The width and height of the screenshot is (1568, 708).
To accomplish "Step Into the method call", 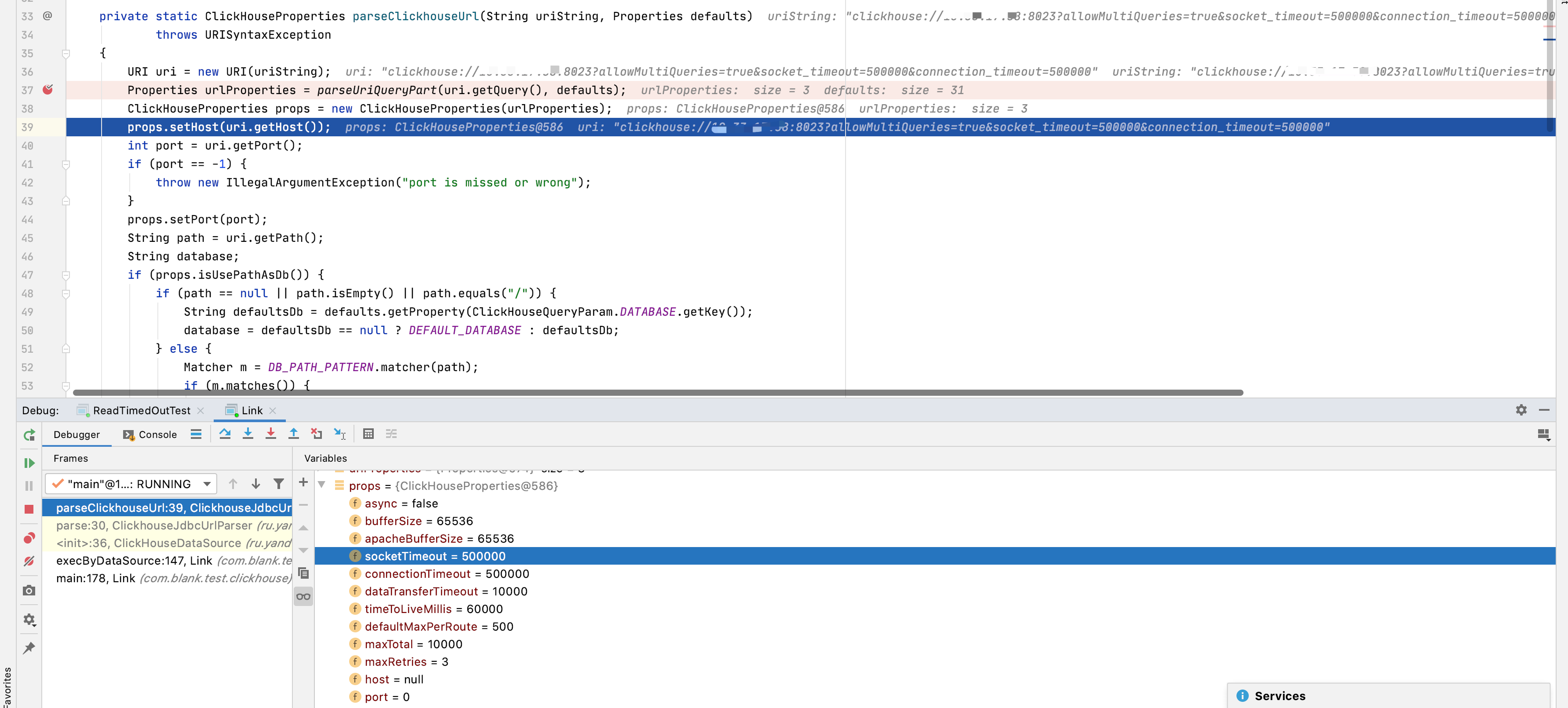I will 248,434.
